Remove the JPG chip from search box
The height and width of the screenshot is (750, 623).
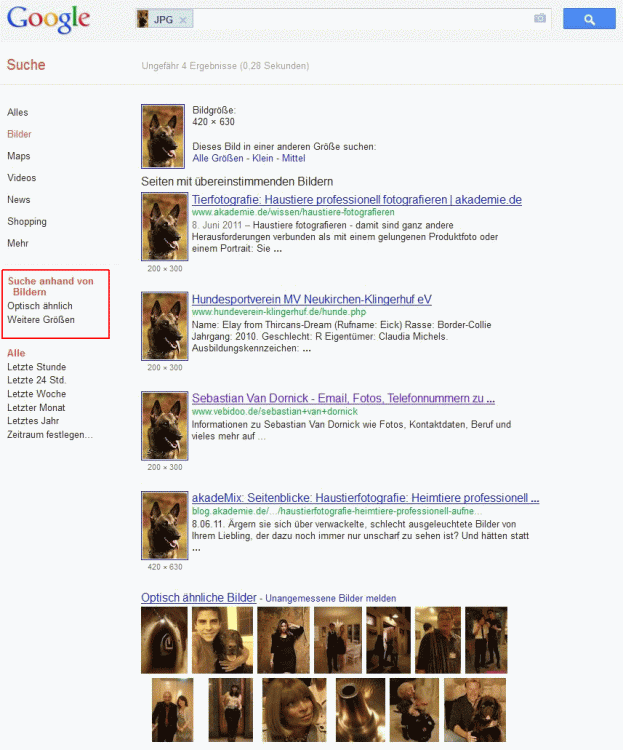pos(184,20)
